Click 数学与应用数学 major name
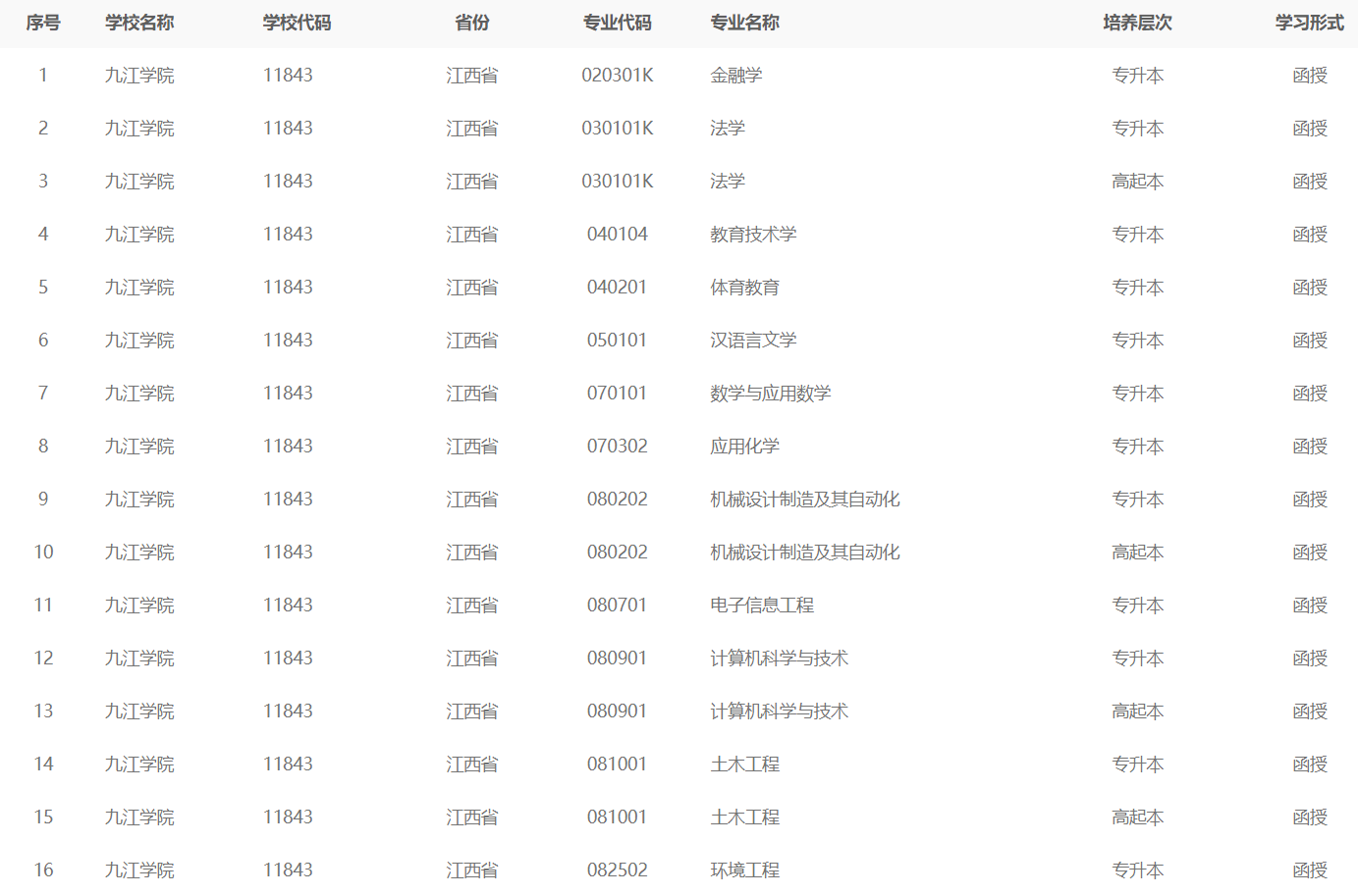 point(771,394)
